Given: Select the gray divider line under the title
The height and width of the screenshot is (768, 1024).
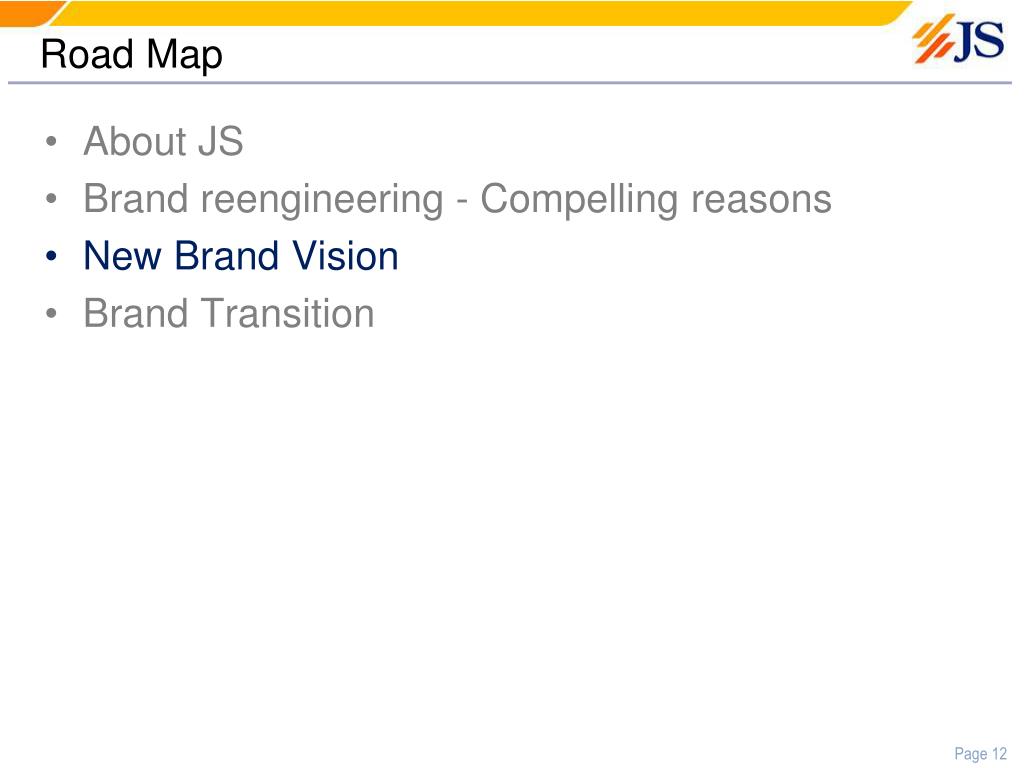Looking at the screenshot, I should coord(509,83).
